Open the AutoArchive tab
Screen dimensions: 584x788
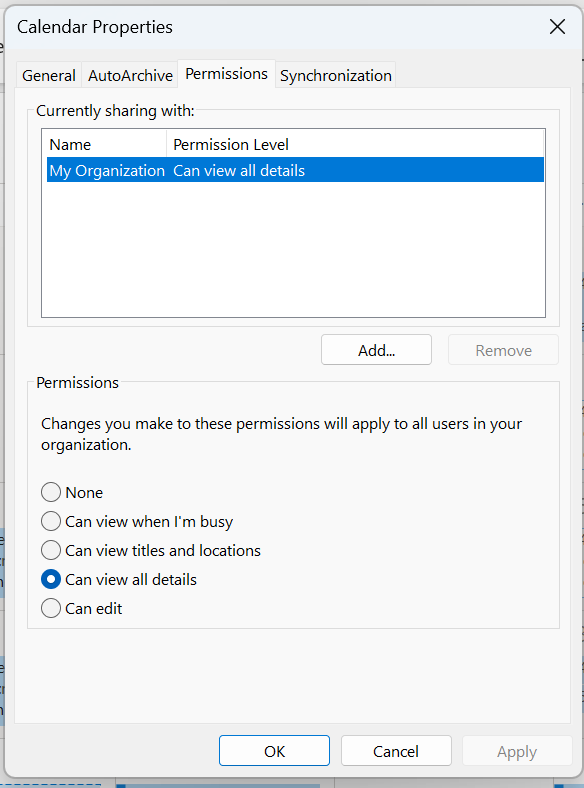(130, 75)
